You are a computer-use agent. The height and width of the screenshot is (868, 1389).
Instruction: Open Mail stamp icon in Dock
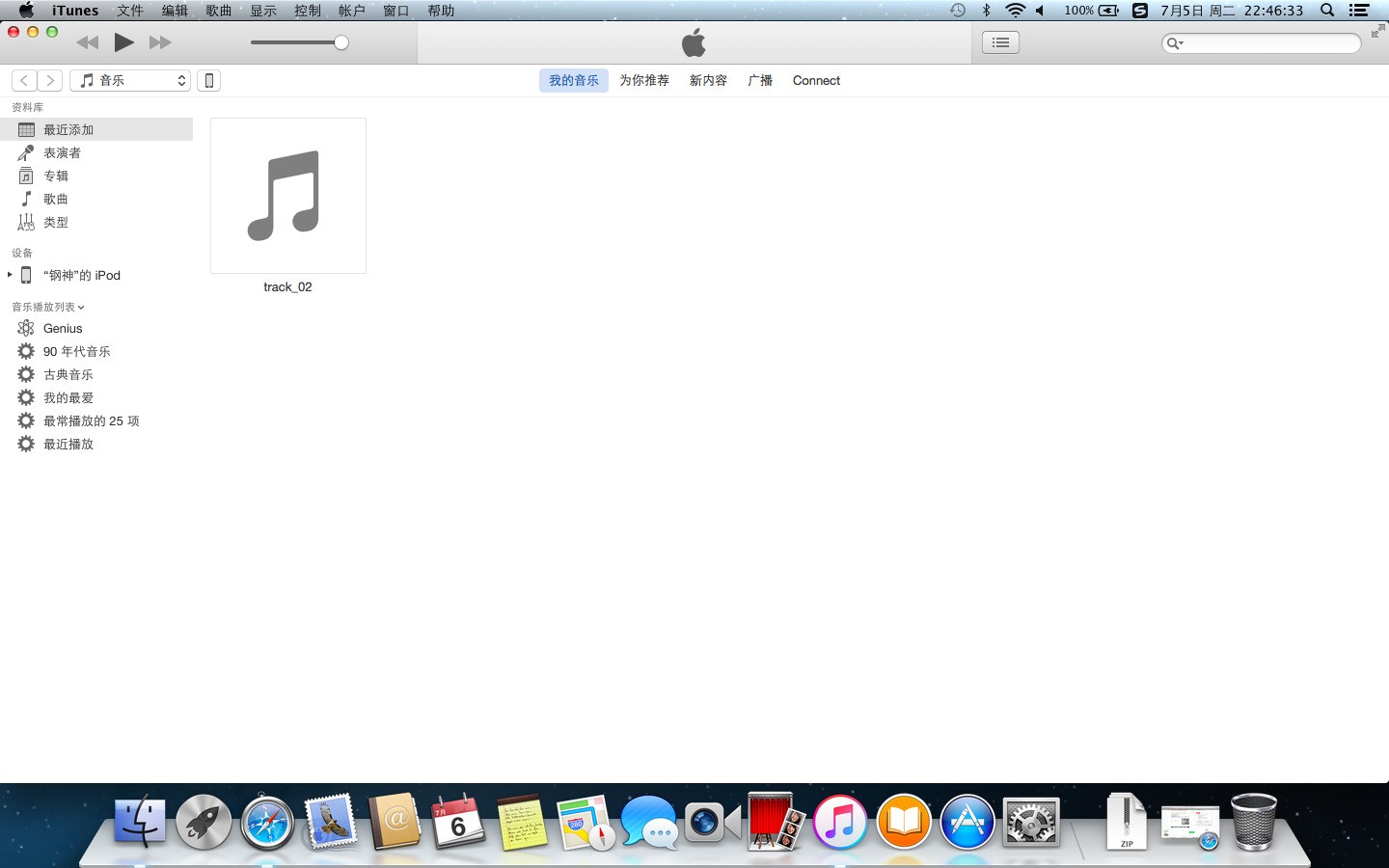[x=330, y=822]
